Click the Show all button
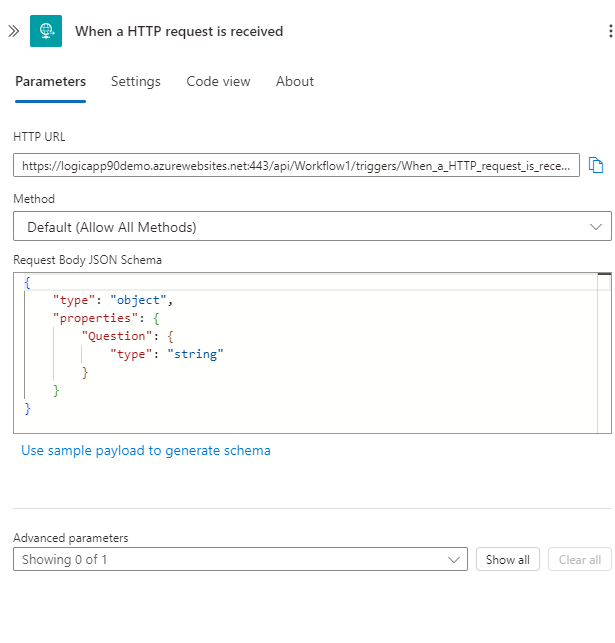This screenshot has height=643, width=615. click(508, 559)
